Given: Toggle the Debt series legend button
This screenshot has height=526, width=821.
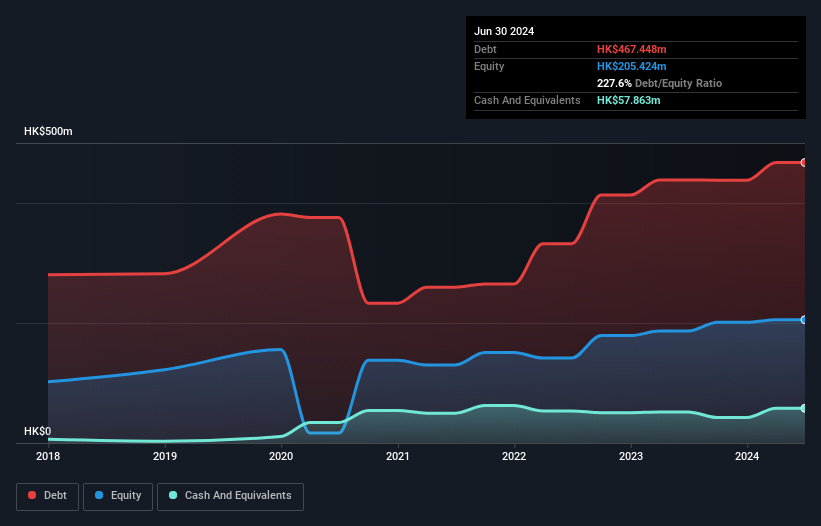Looking at the screenshot, I should pos(47,496).
